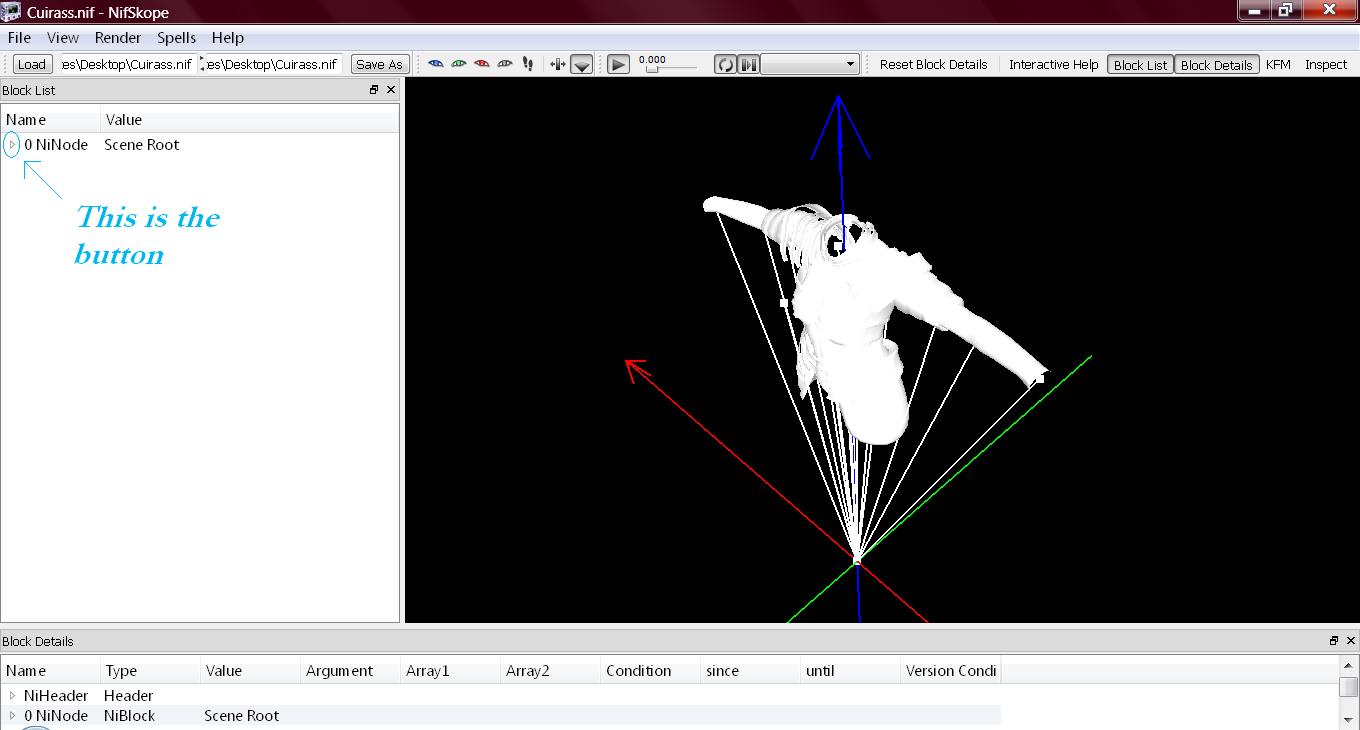
Task: Click the Load button
Action: pyautogui.click(x=32, y=64)
